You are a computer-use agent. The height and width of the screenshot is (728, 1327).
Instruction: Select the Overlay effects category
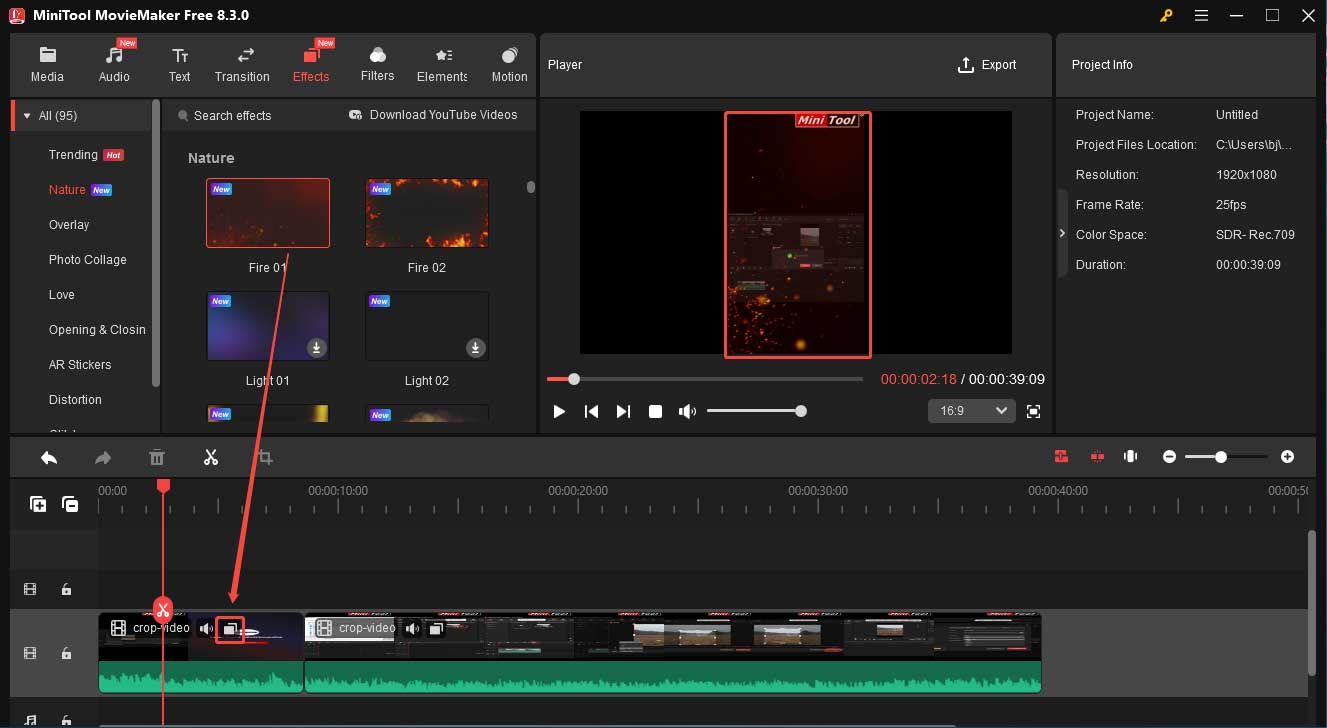(69, 225)
